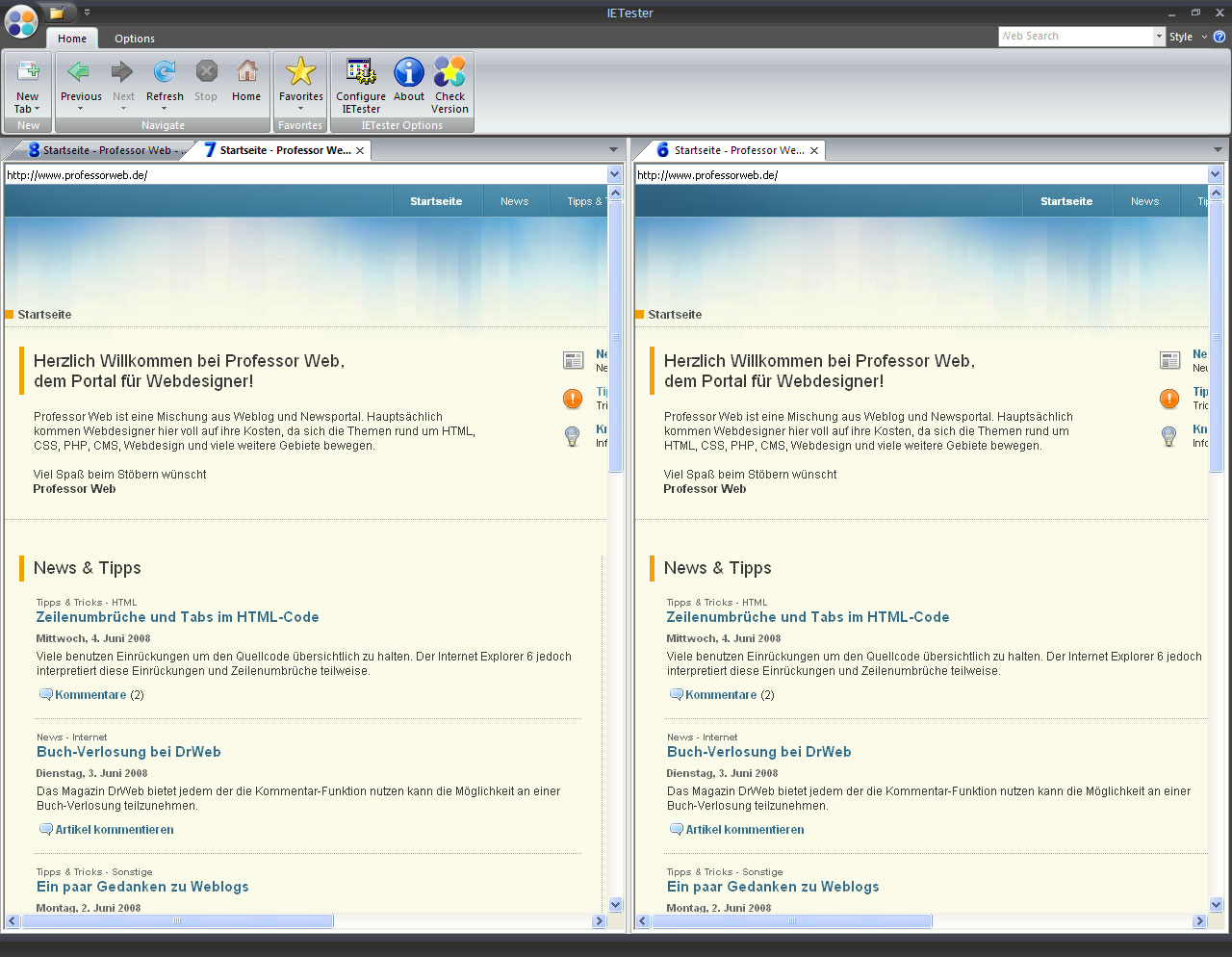
Task: Click the Kommentare link in the IE6 pane
Action: (x=721, y=695)
